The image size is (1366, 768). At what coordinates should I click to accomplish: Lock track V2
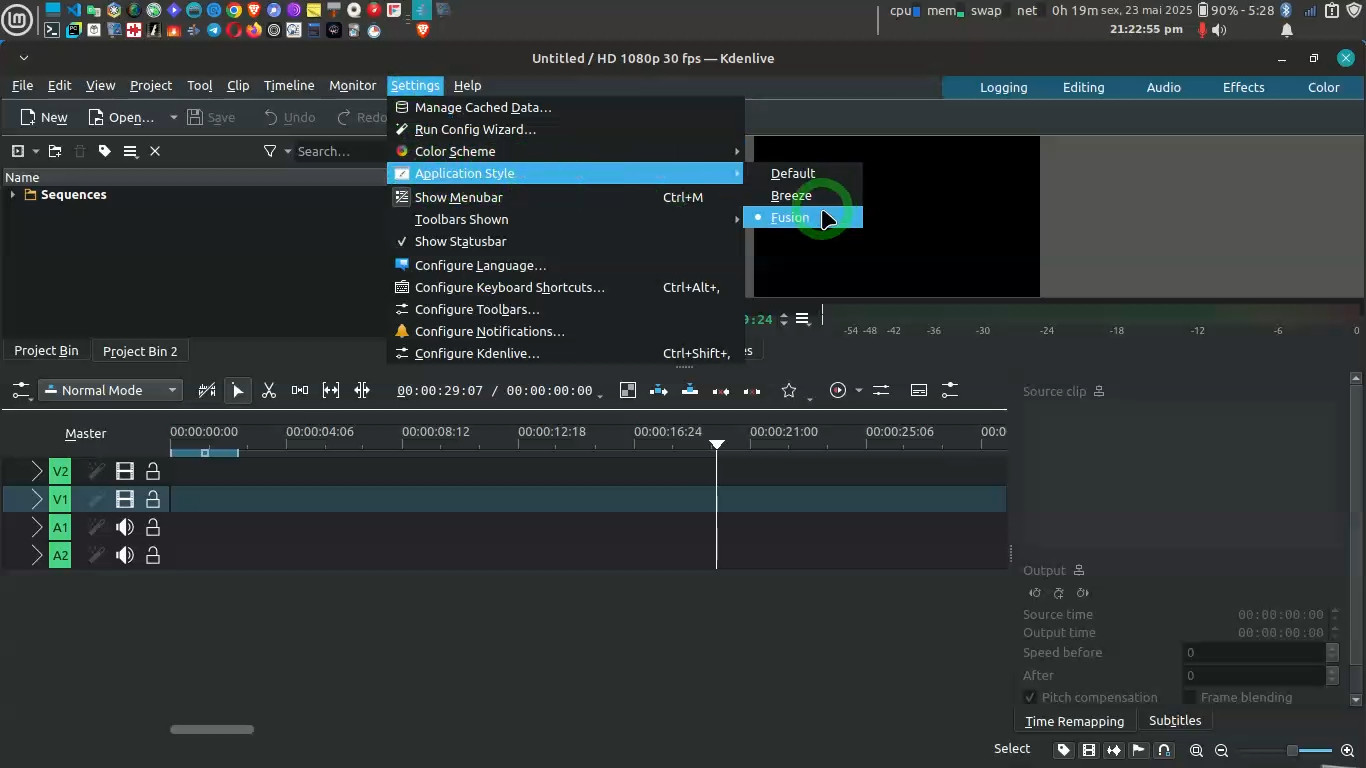tap(153, 471)
